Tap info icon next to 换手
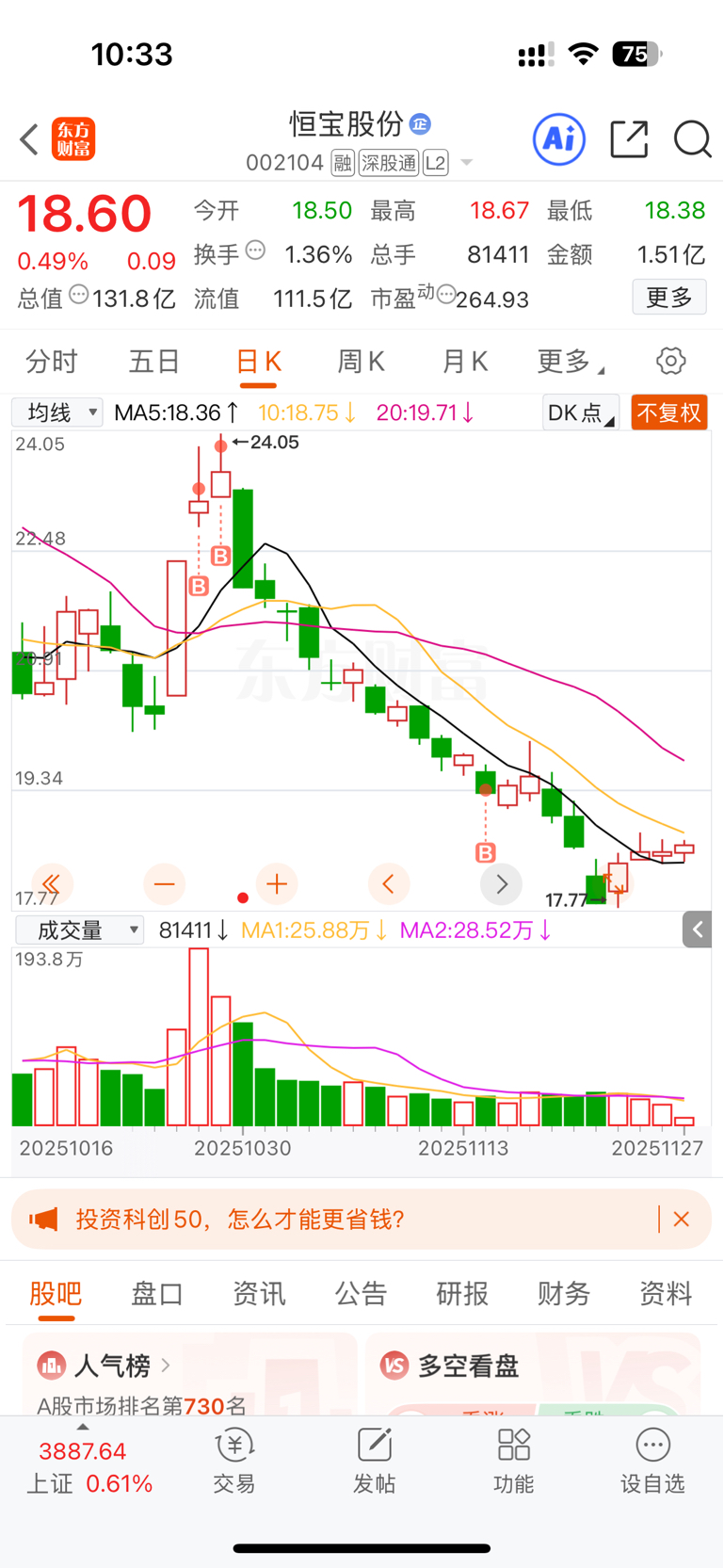The height and width of the screenshot is (1568, 724). (255, 251)
